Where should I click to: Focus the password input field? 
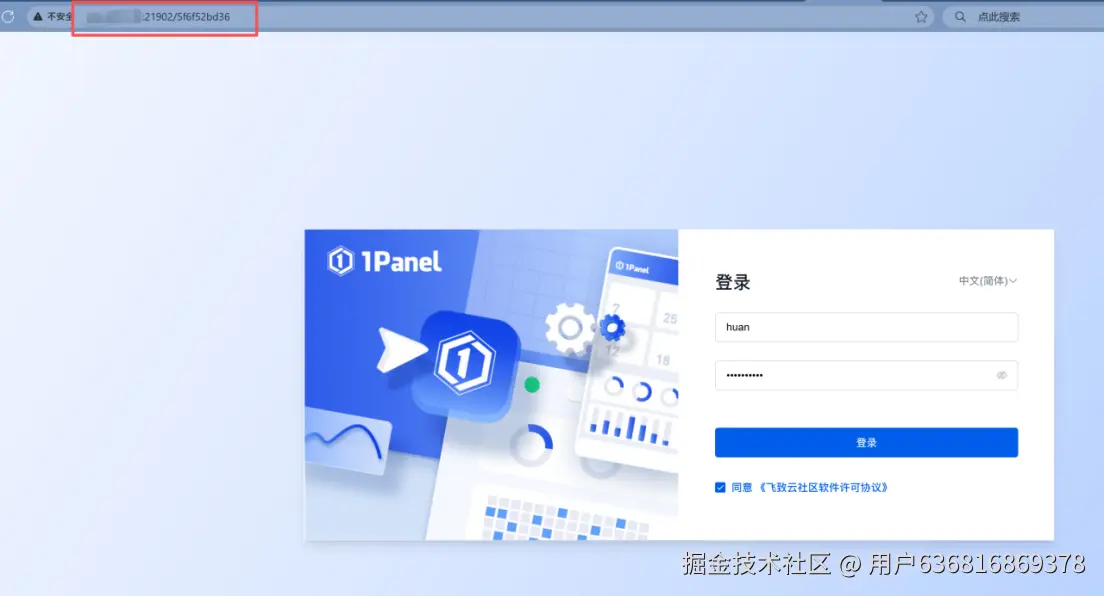click(866, 375)
